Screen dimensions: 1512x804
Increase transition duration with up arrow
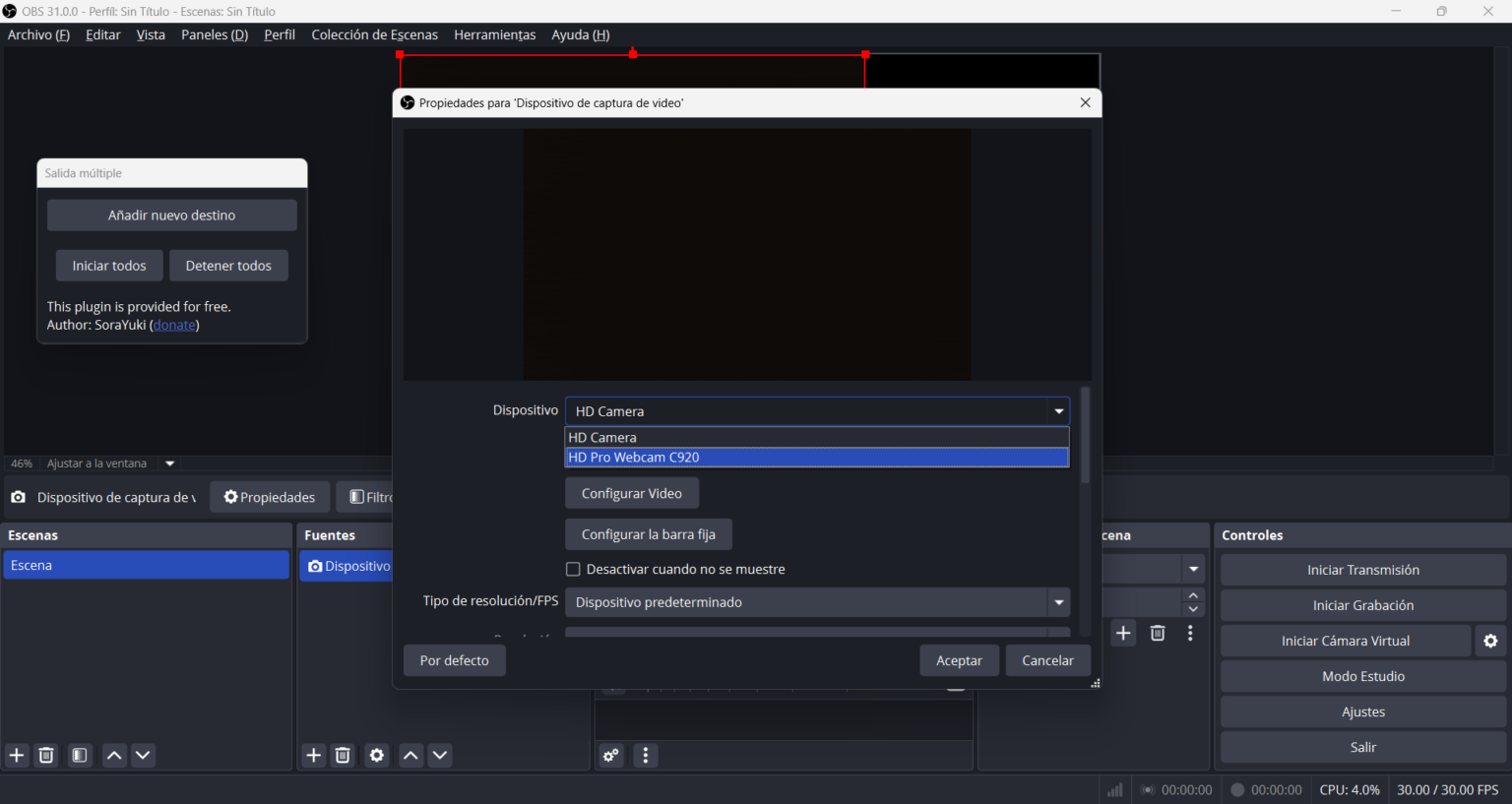pyautogui.click(x=1193, y=594)
